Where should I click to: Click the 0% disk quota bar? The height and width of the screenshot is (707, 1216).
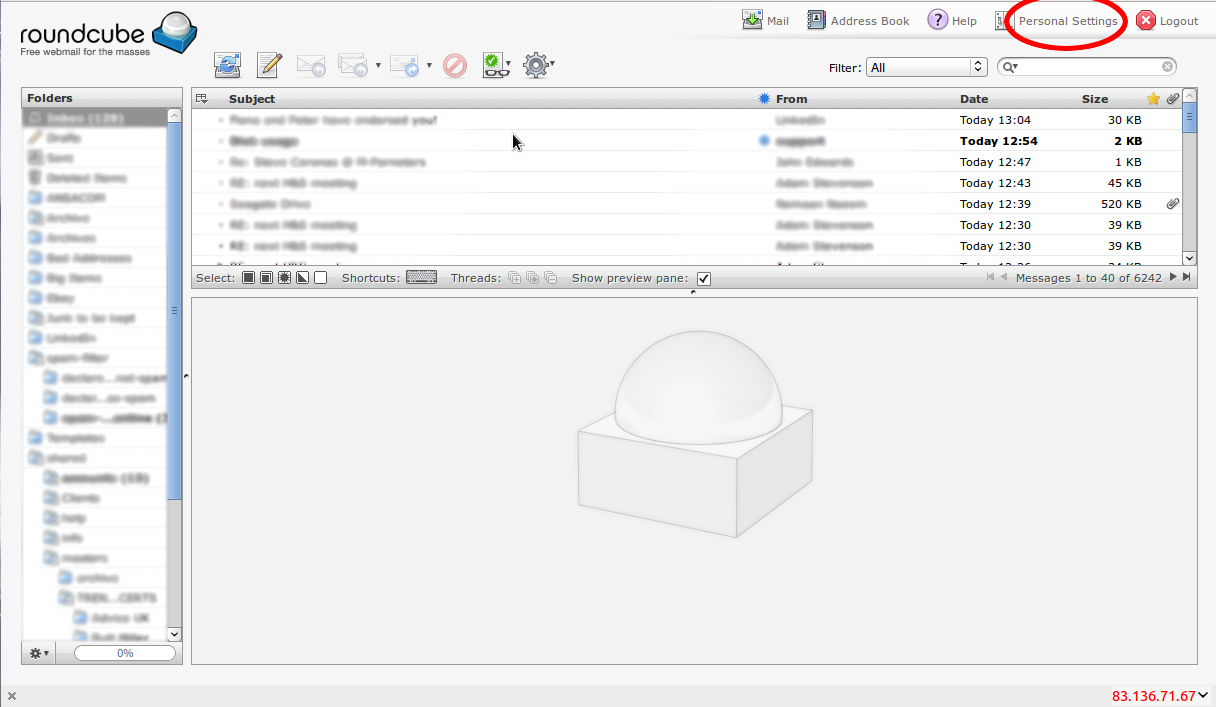(125, 653)
